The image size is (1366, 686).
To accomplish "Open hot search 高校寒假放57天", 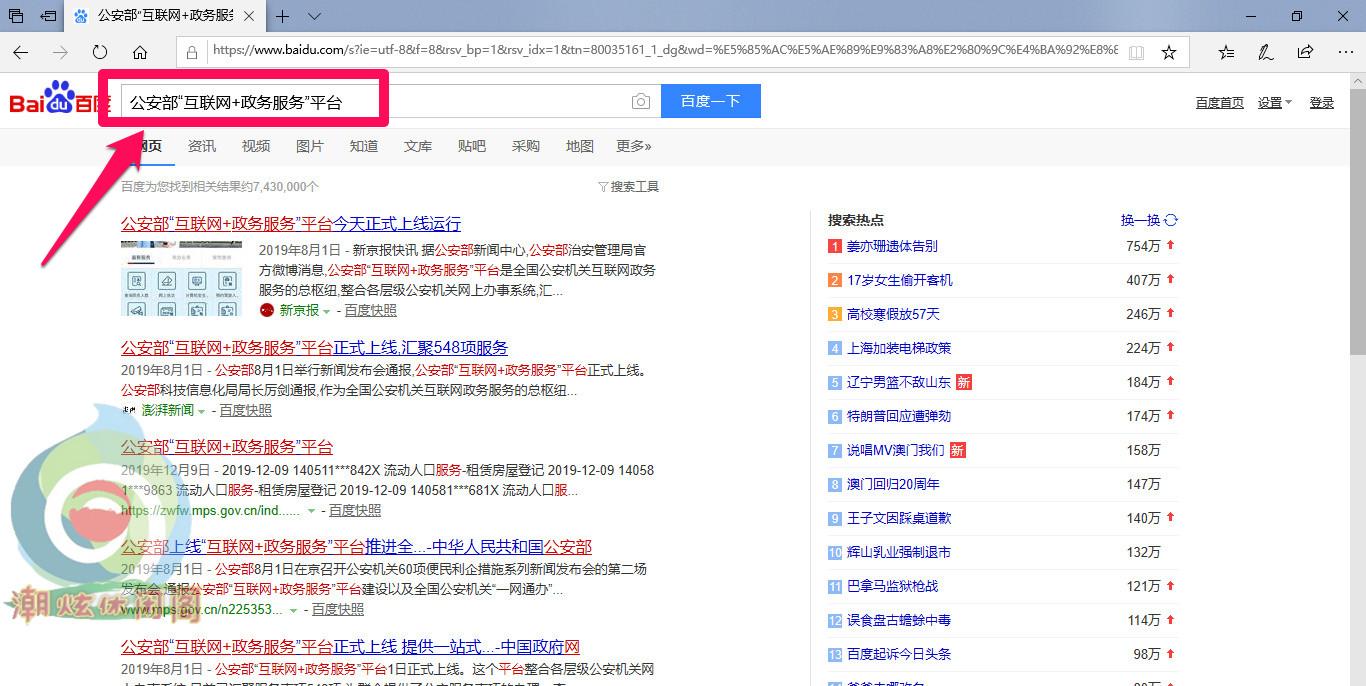I will point(894,314).
